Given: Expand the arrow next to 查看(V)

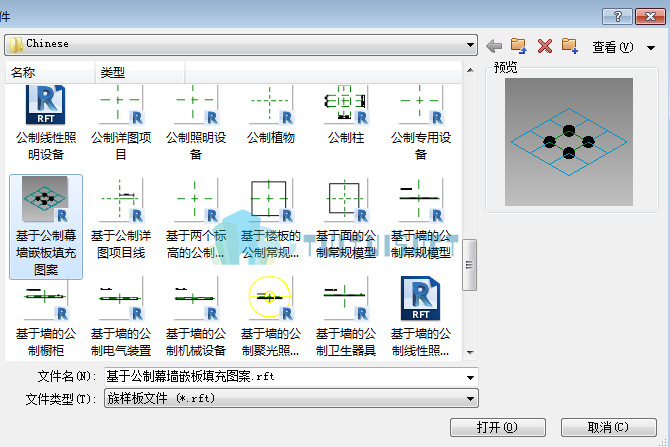Looking at the screenshot, I should click(651, 47).
